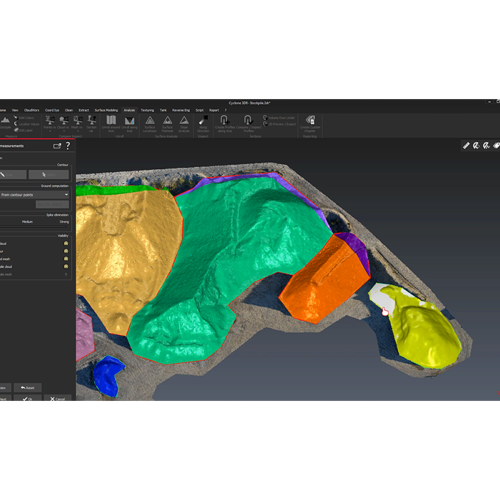The height and width of the screenshot is (500, 500).
Task: Click the Cancel button
Action: (58, 399)
